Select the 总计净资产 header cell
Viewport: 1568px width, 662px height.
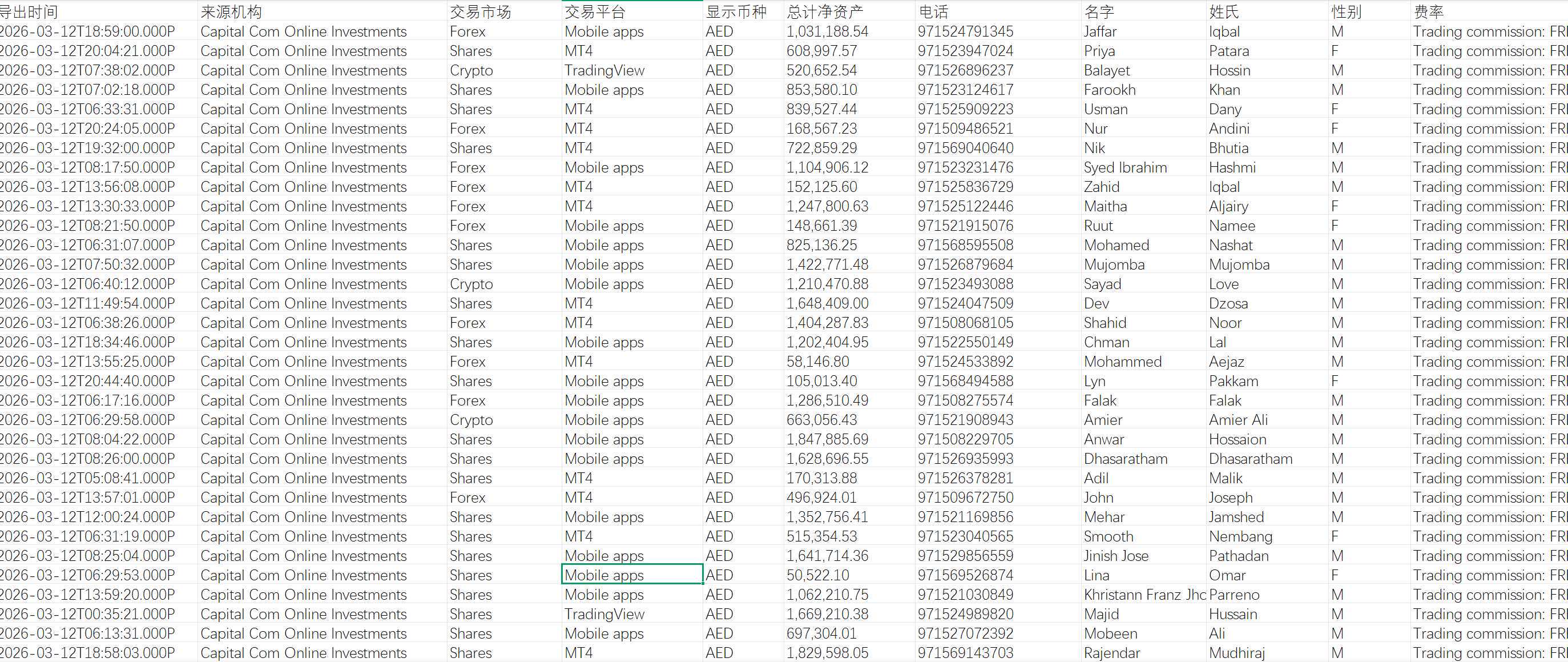(x=849, y=11)
